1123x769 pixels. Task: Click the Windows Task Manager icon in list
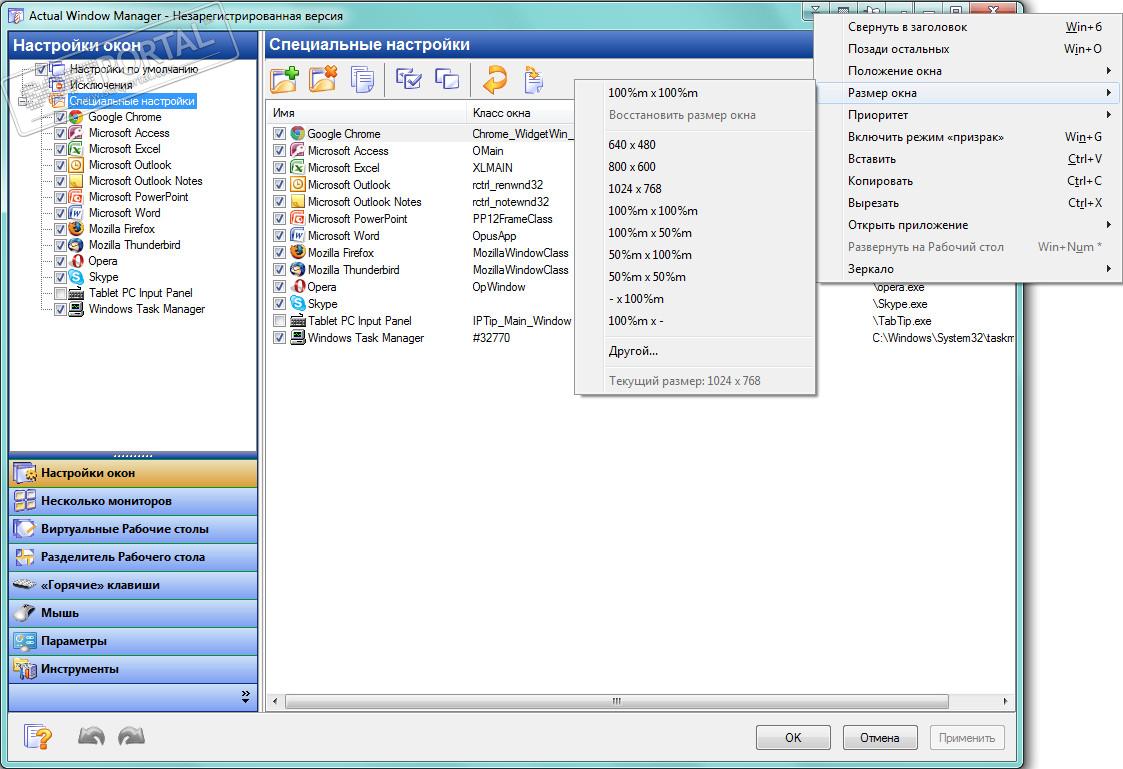pos(298,338)
